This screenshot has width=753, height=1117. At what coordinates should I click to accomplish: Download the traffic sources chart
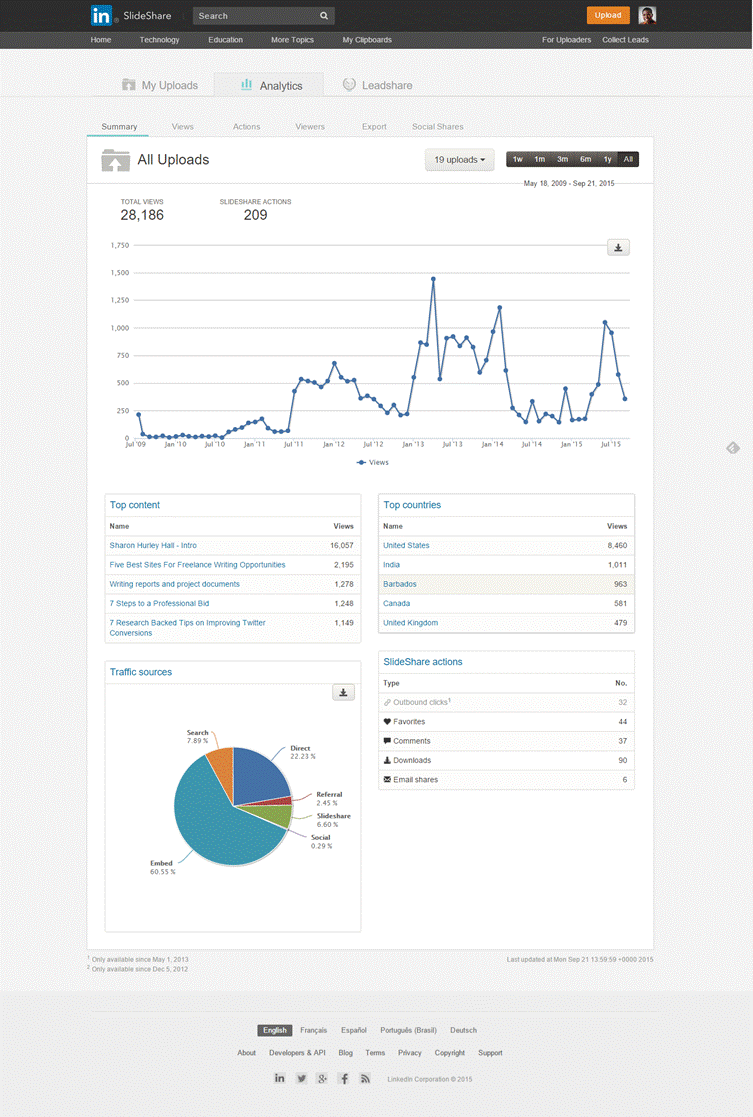(x=343, y=692)
